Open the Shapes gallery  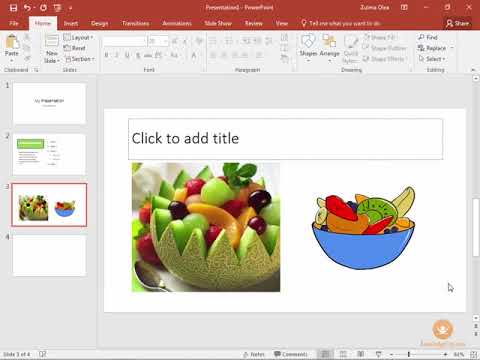(308, 48)
